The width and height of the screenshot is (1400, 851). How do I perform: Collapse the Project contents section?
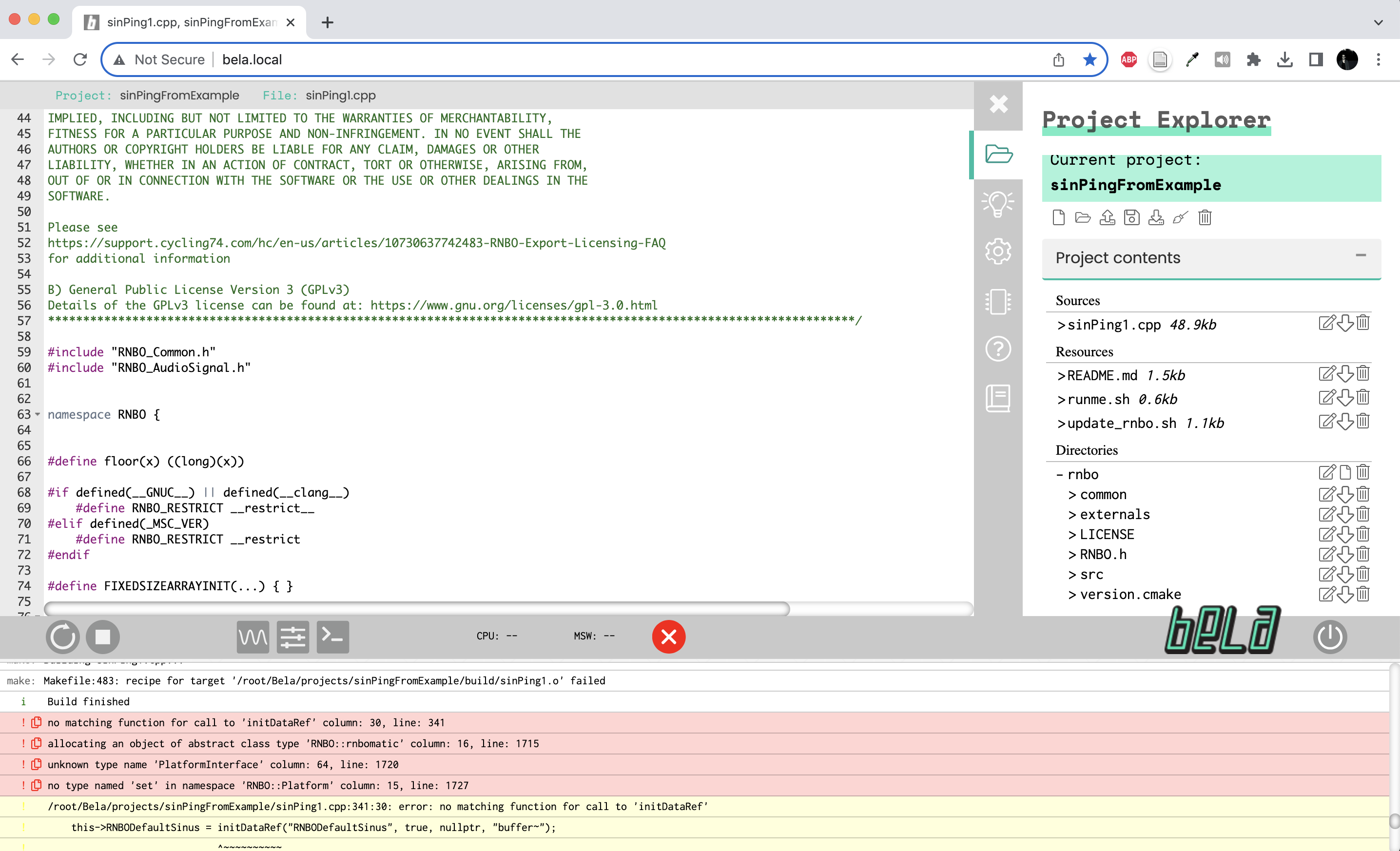[1361, 255]
